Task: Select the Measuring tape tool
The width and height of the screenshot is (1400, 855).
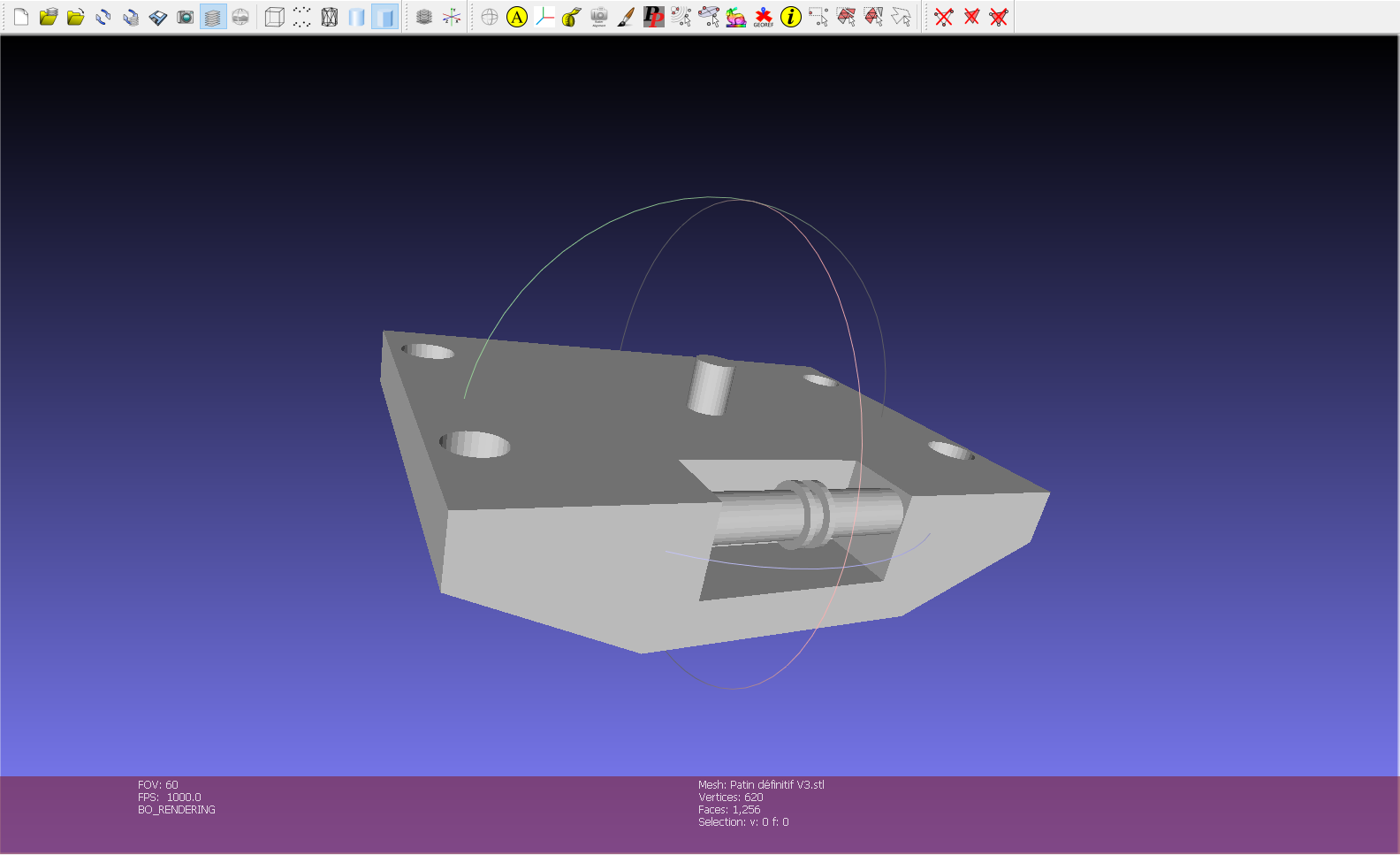Action: 571,17
